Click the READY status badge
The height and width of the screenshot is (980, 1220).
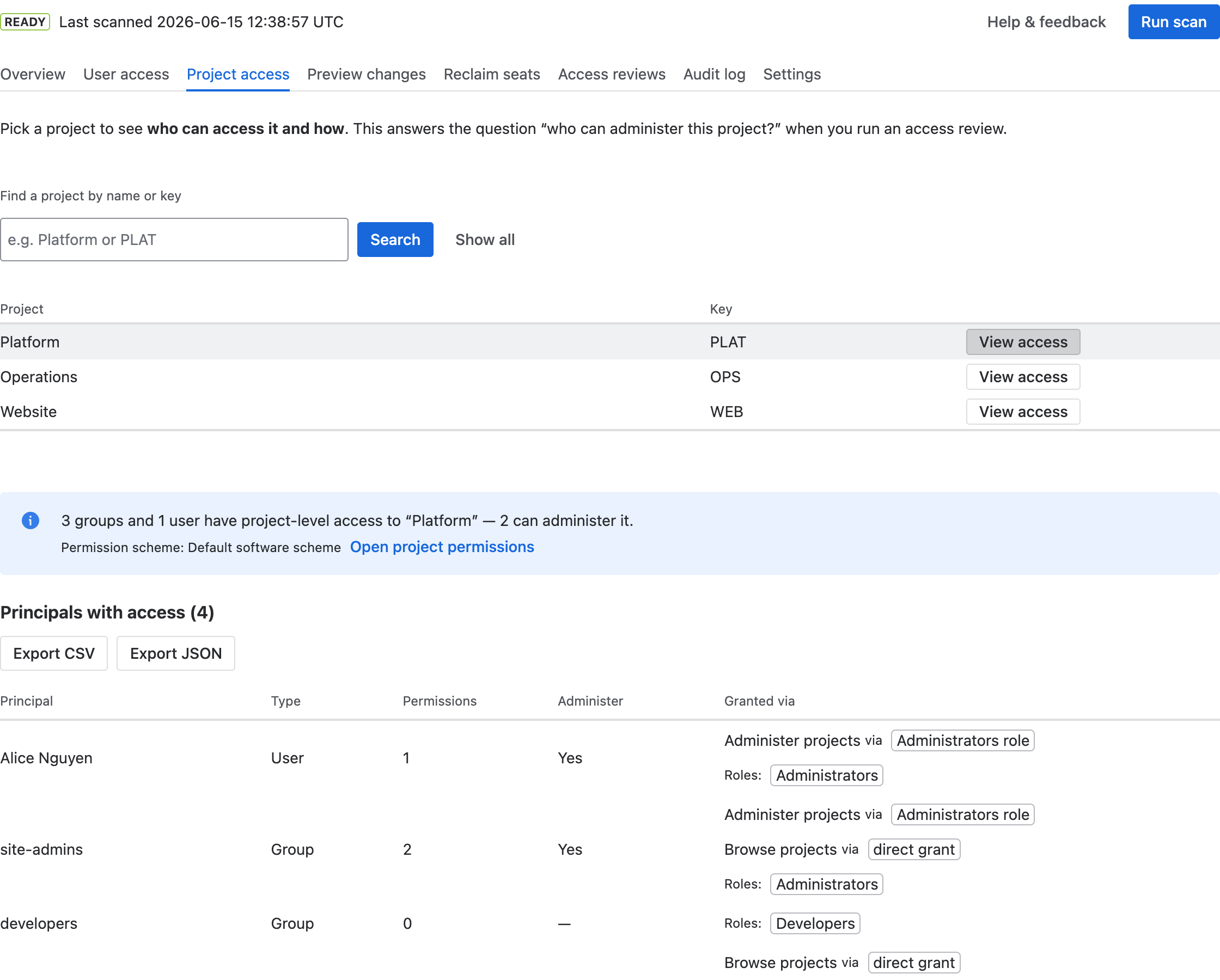25,22
